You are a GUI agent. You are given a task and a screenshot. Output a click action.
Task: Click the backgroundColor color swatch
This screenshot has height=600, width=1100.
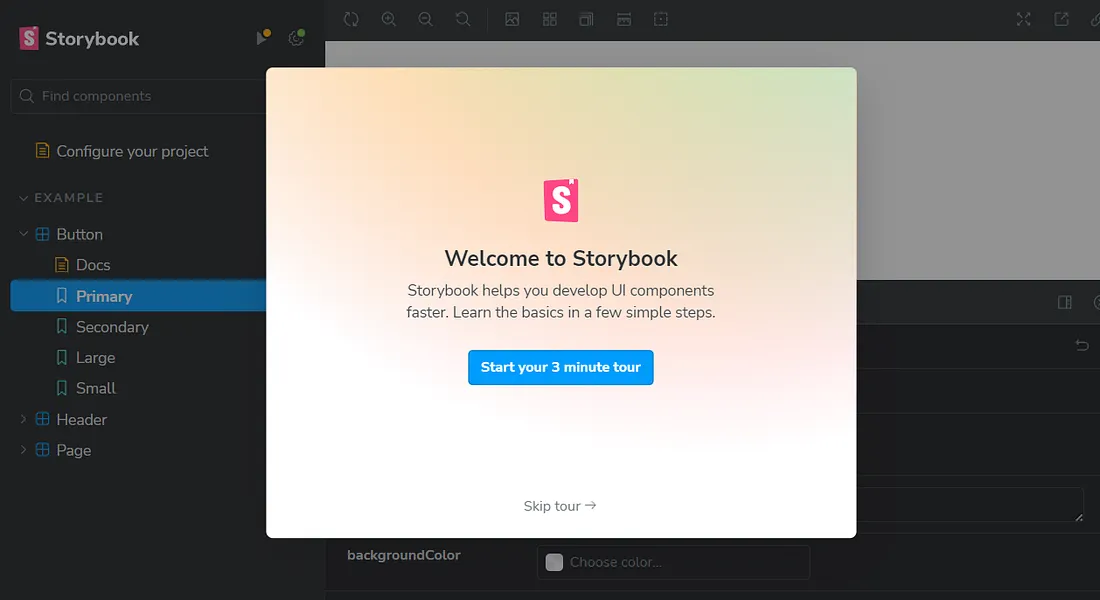point(554,562)
